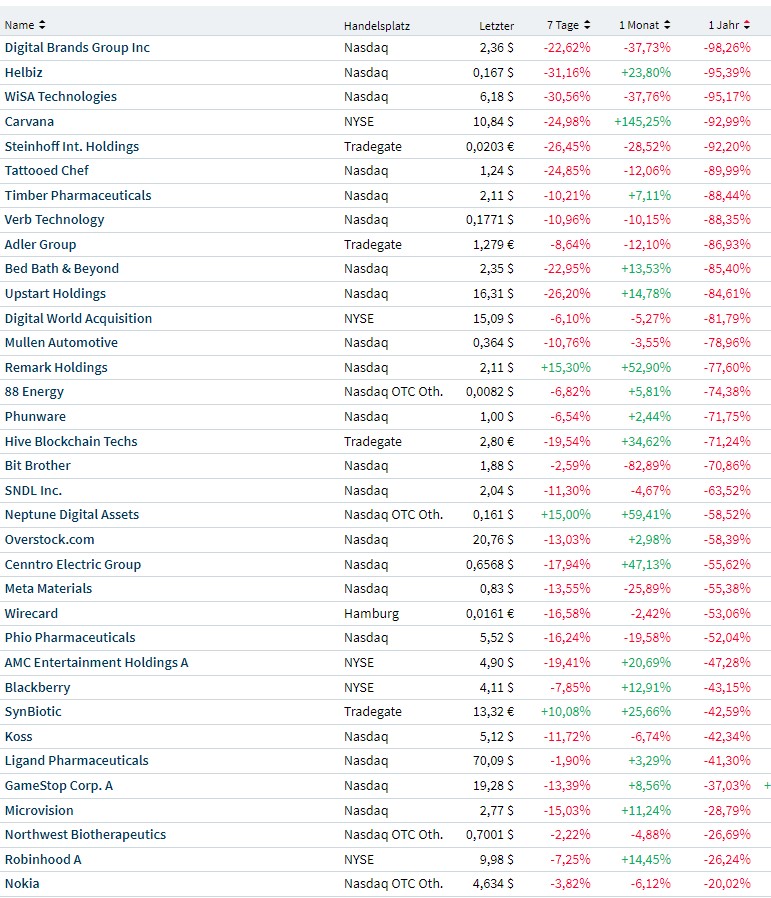Sort table by Name column arrows
Viewport: 771px width, 898px height.
coord(42,25)
